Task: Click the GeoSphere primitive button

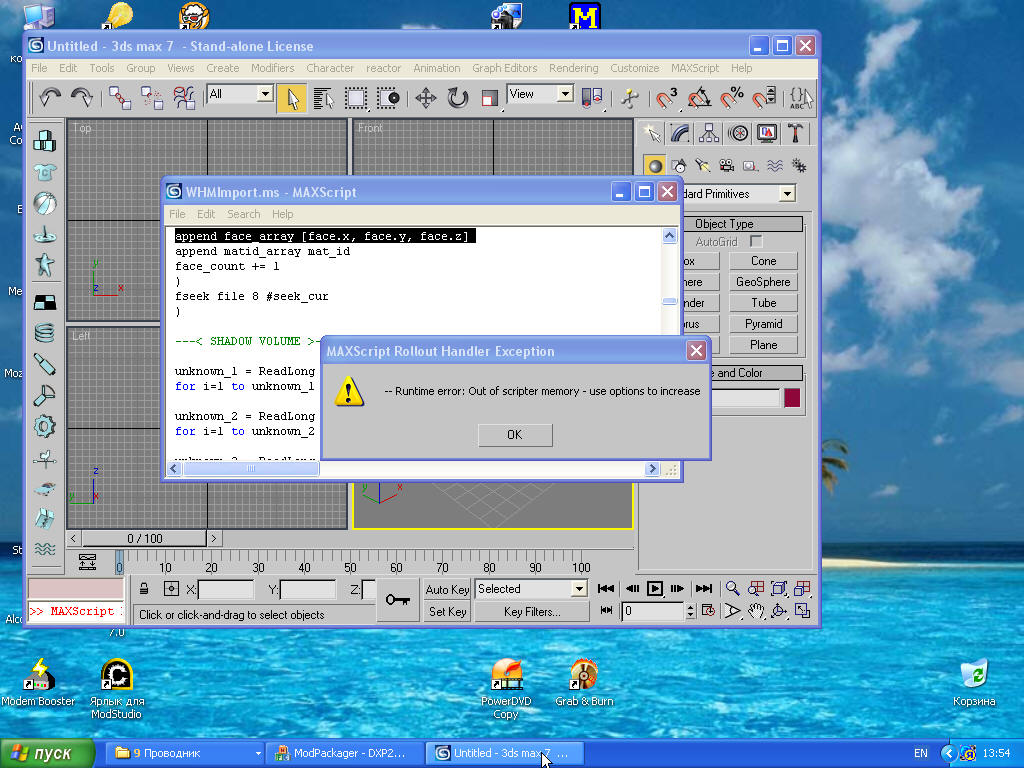Action: point(763,282)
